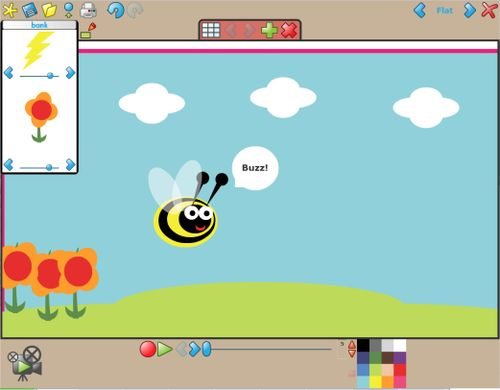Increase frame speed with up arrow
Screen dimensions: 500x390
tap(352, 345)
